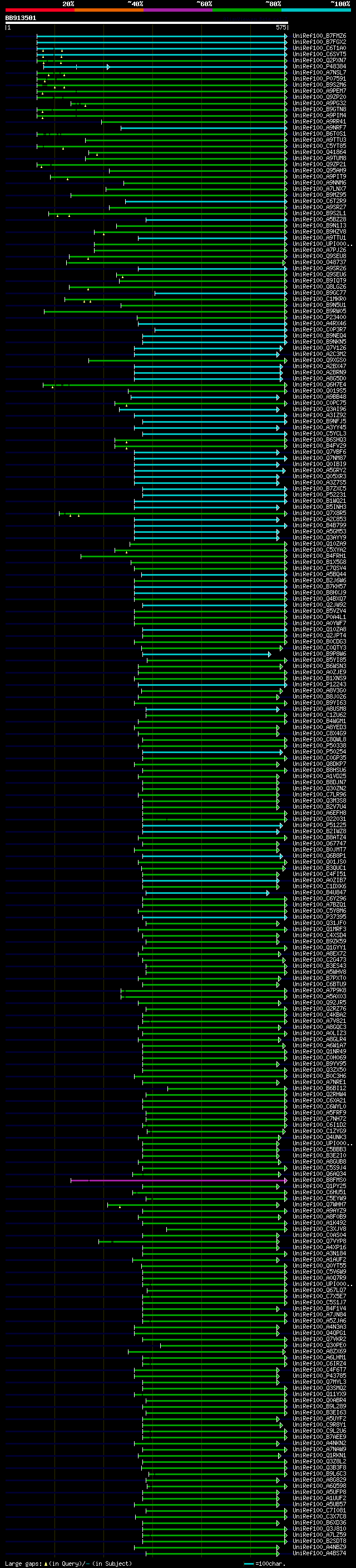Open hit UniRef100_A1K492

319,1223
